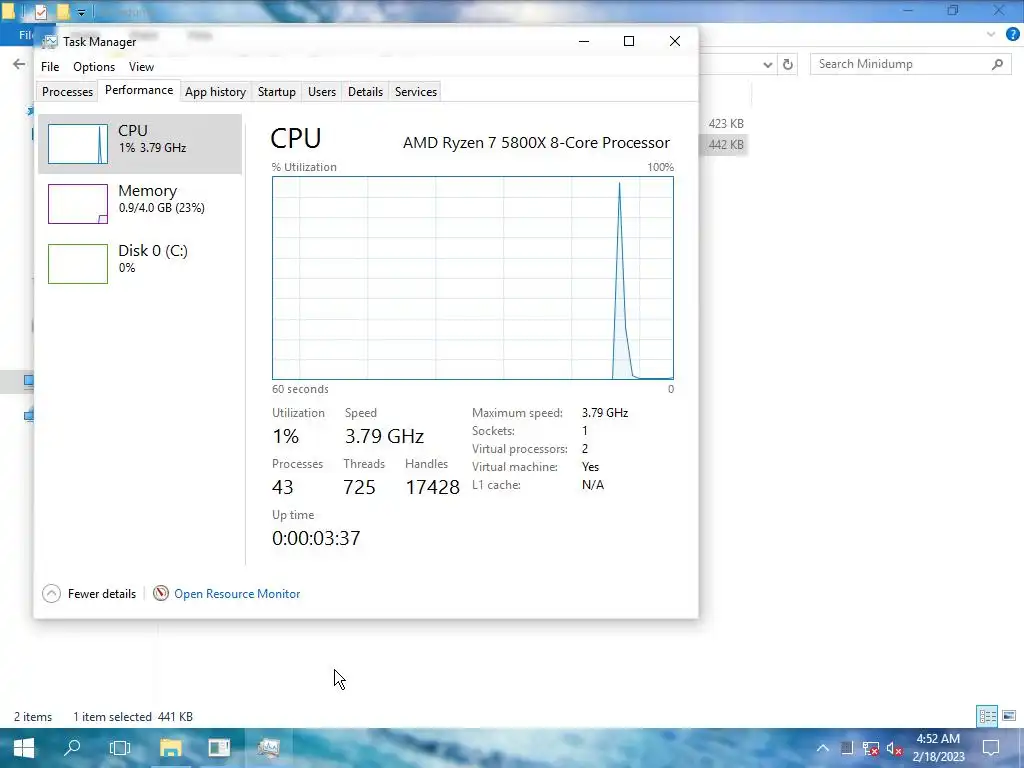This screenshot has width=1024, height=768.
Task: Refresh the Explorer folder view
Action: pyautogui.click(x=788, y=64)
